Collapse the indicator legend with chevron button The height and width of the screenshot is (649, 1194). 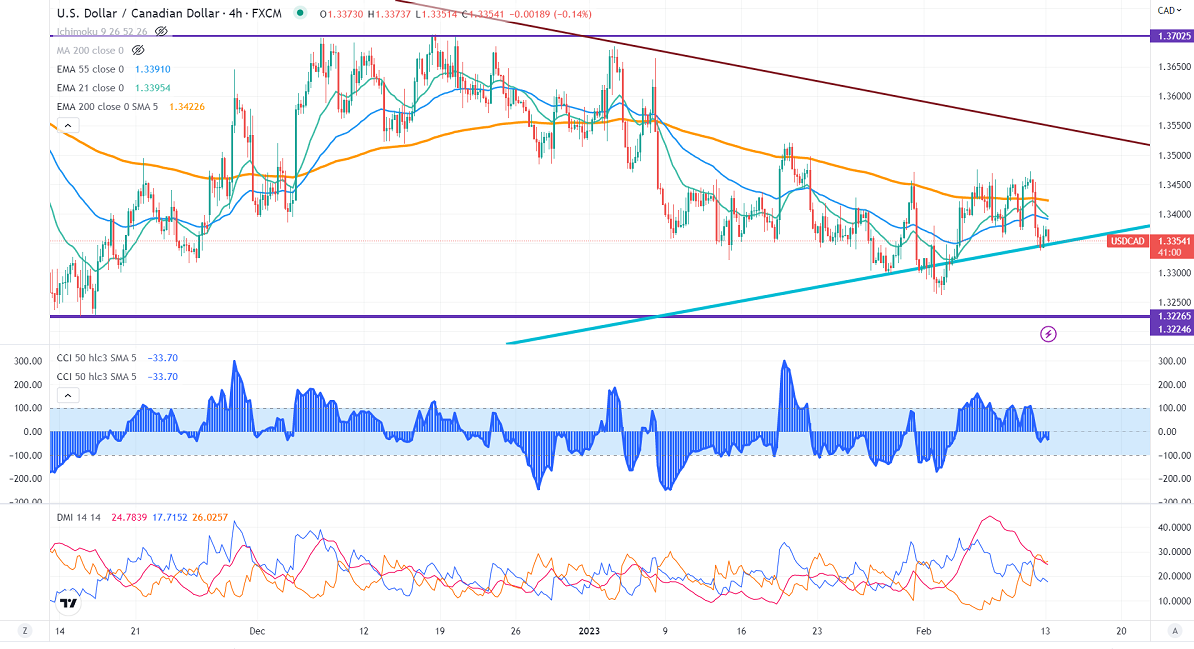67,125
